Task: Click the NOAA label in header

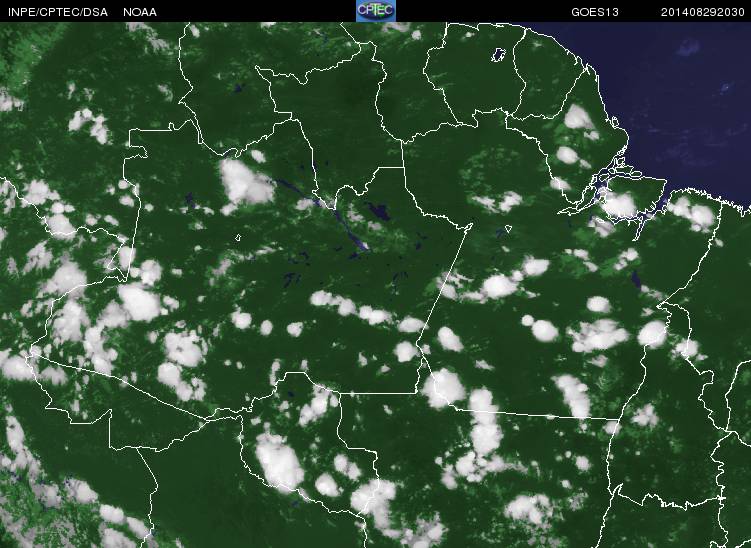Action: (x=140, y=12)
